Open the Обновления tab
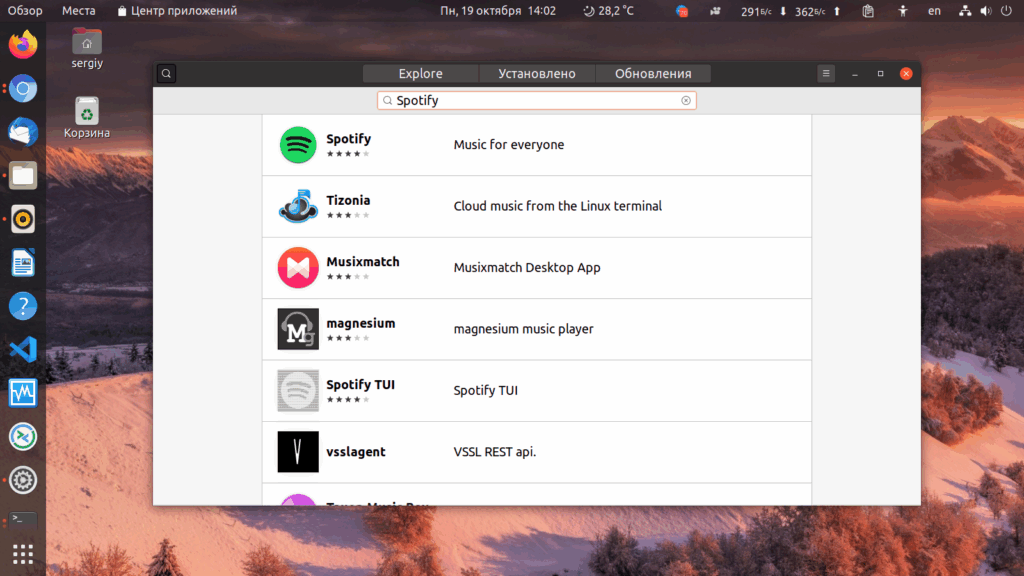Image resolution: width=1024 pixels, height=576 pixels. click(653, 74)
